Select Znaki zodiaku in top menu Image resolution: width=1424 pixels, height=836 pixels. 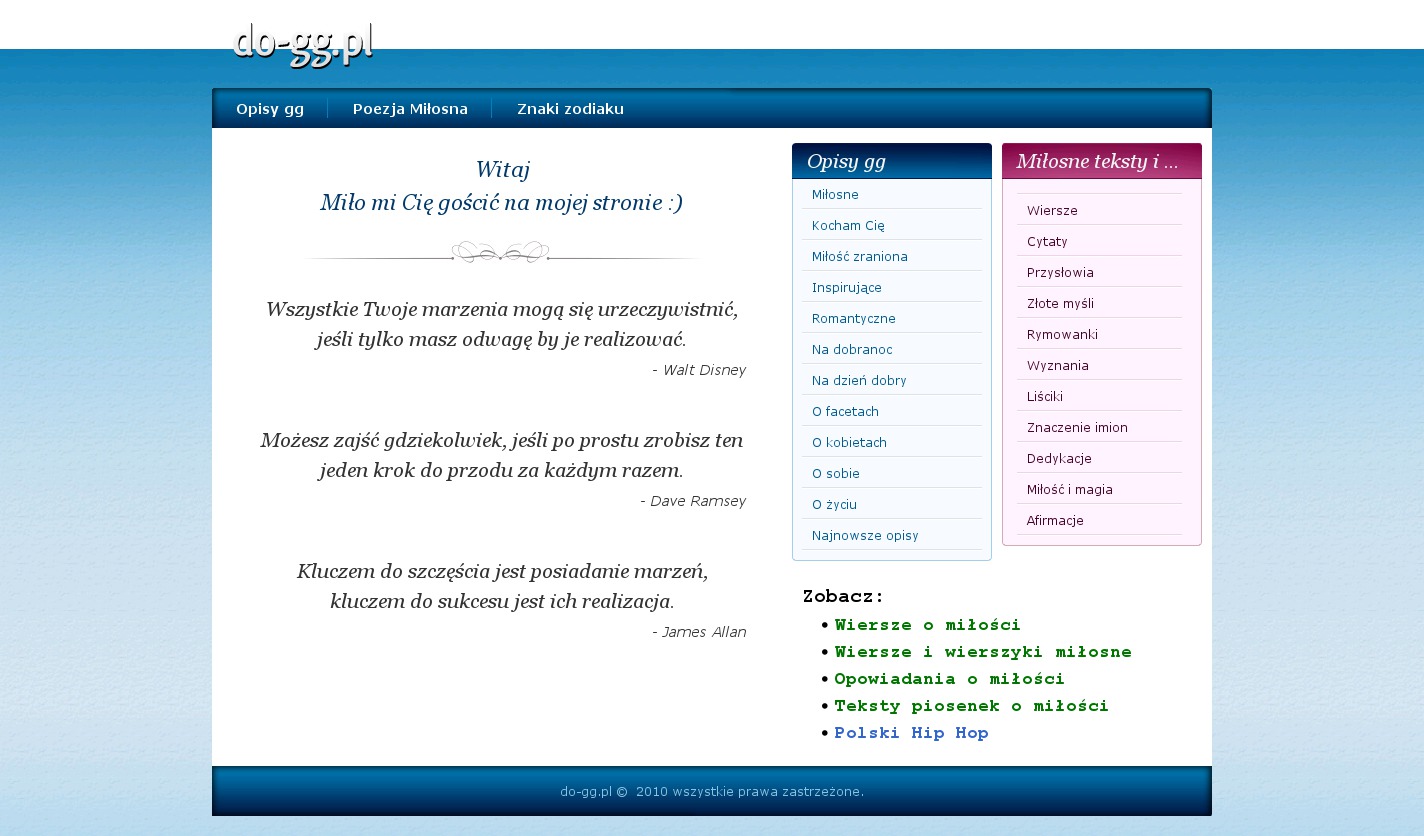(x=570, y=109)
